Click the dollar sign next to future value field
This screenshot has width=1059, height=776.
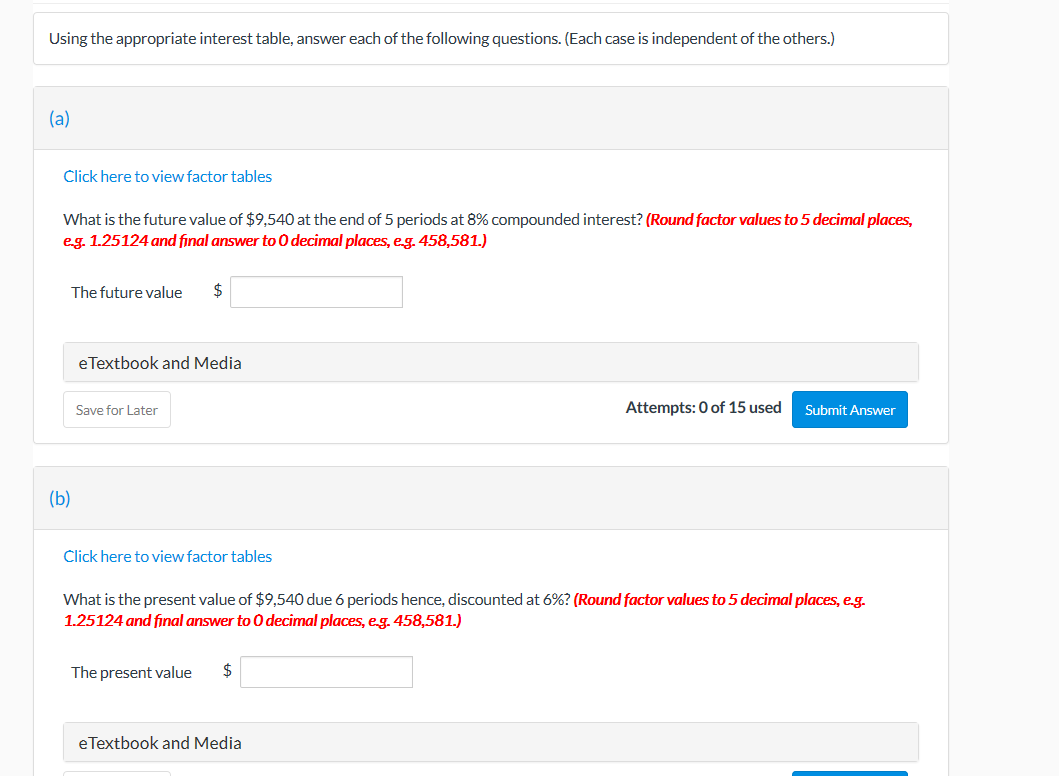tap(216, 291)
